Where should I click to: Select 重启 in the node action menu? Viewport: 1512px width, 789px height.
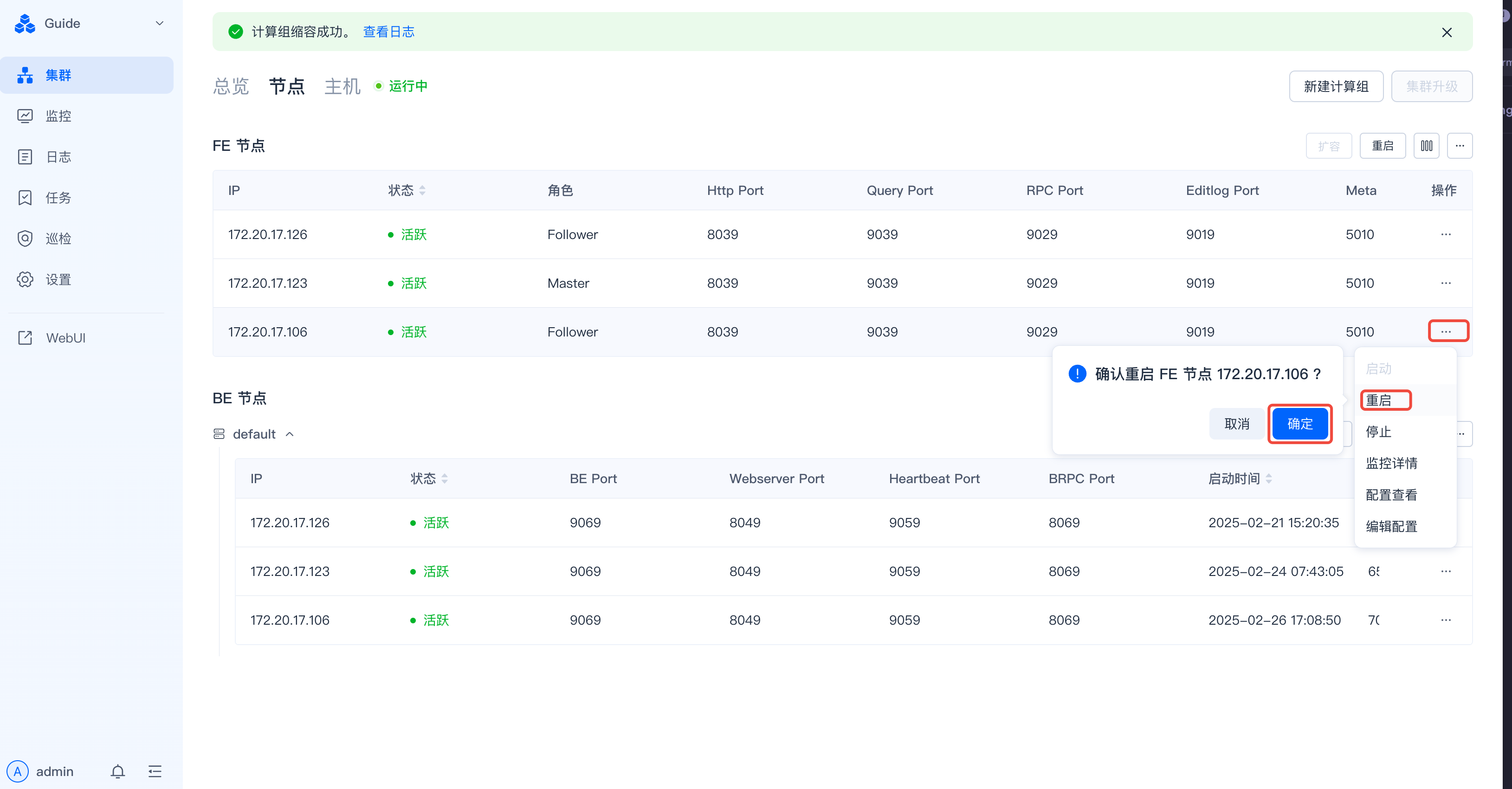click(x=1405, y=401)
